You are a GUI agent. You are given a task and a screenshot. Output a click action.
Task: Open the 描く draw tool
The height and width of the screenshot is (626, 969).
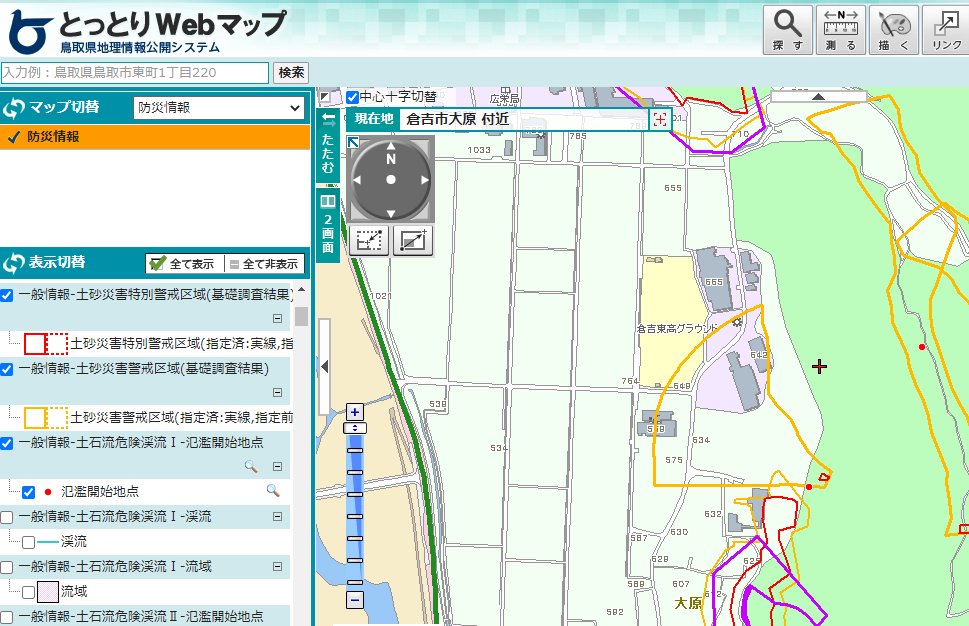click(894, 30)
